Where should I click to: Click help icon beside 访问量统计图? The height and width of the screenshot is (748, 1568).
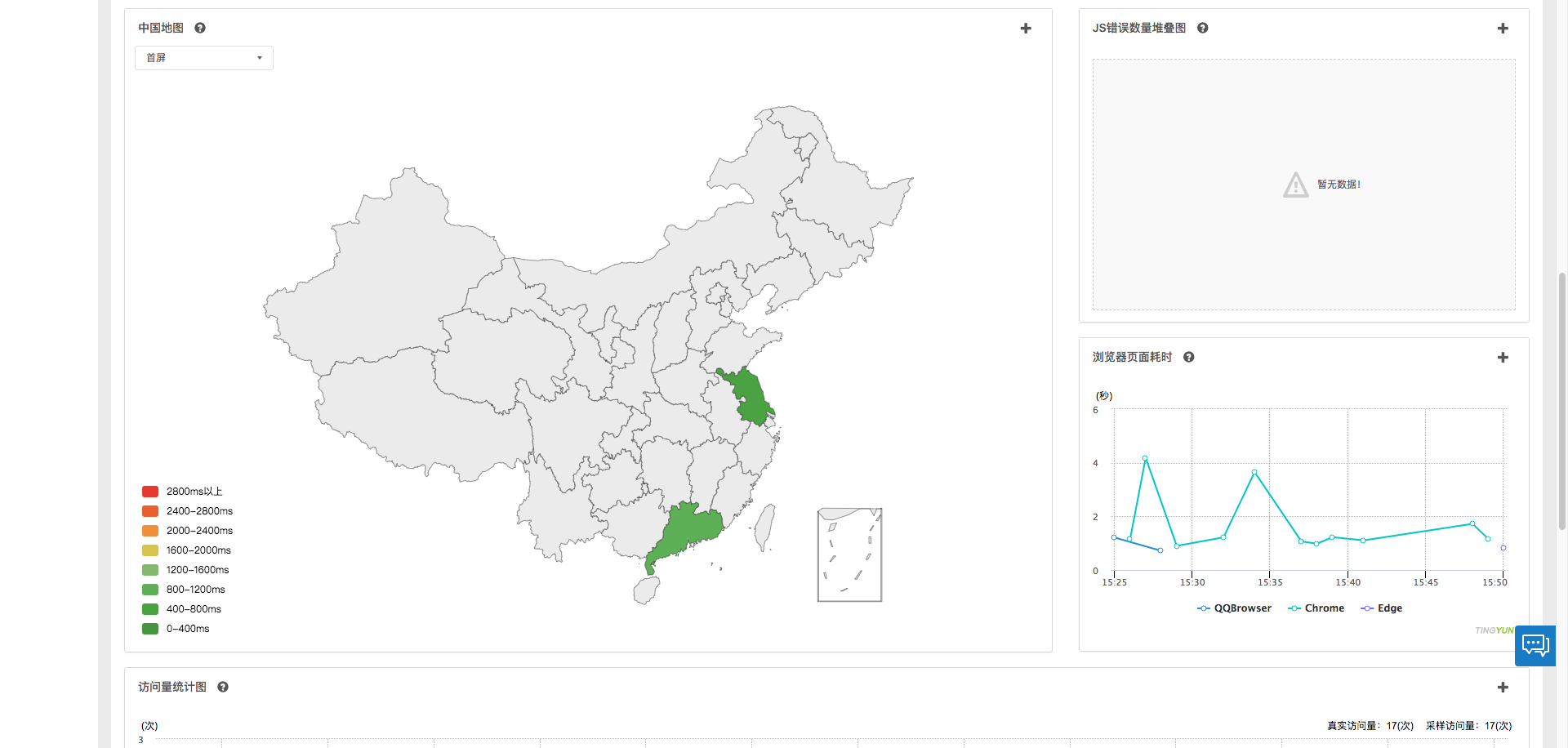click(223, 687)
